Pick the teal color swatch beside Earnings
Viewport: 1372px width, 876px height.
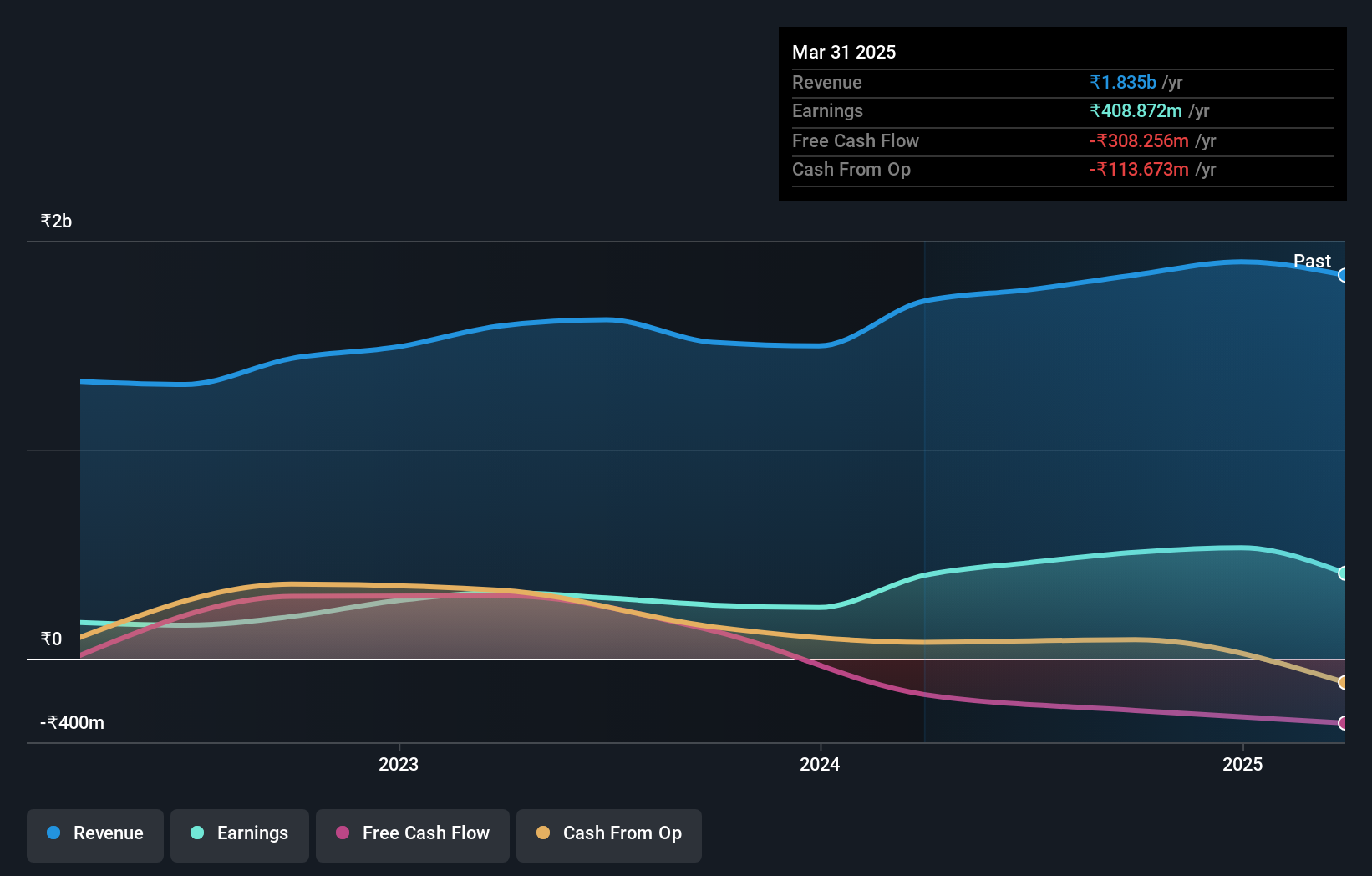coord(196,833)
